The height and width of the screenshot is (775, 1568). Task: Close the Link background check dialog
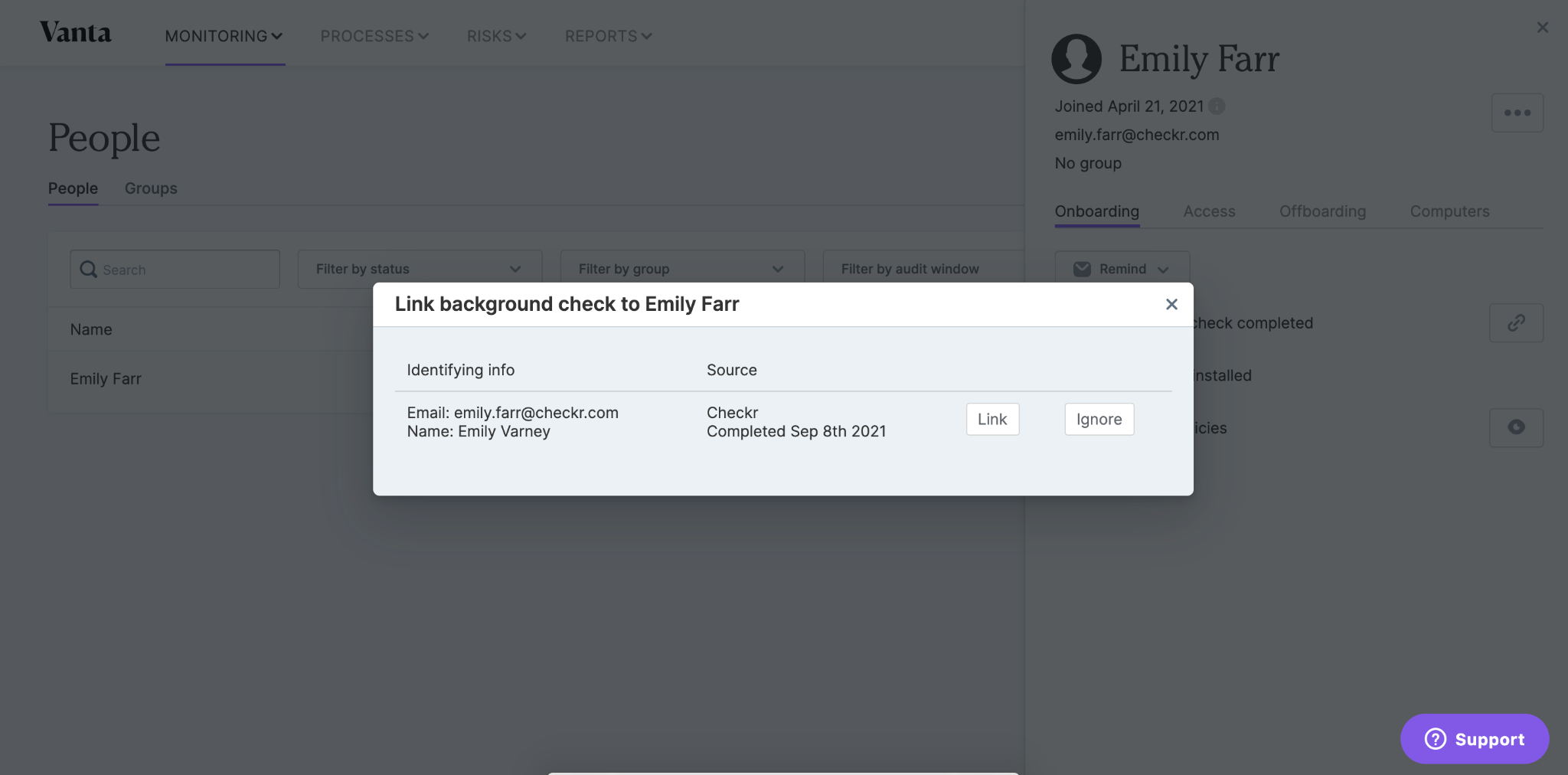pos(1171,304)
